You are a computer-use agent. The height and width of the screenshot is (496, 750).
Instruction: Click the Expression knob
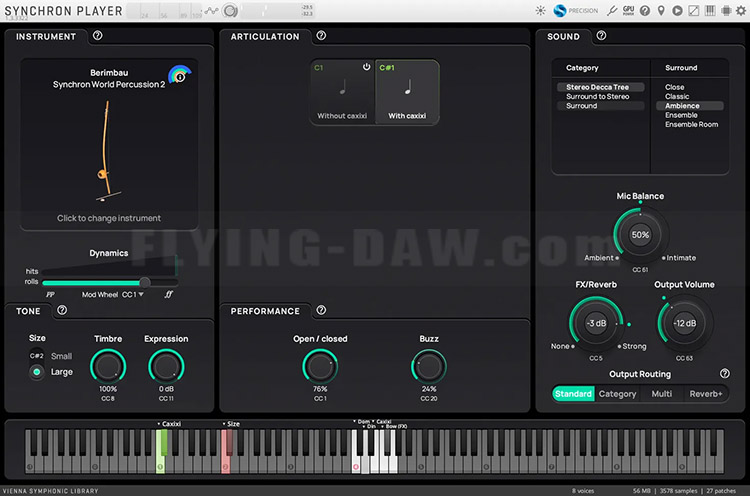(x=166, y=366)
